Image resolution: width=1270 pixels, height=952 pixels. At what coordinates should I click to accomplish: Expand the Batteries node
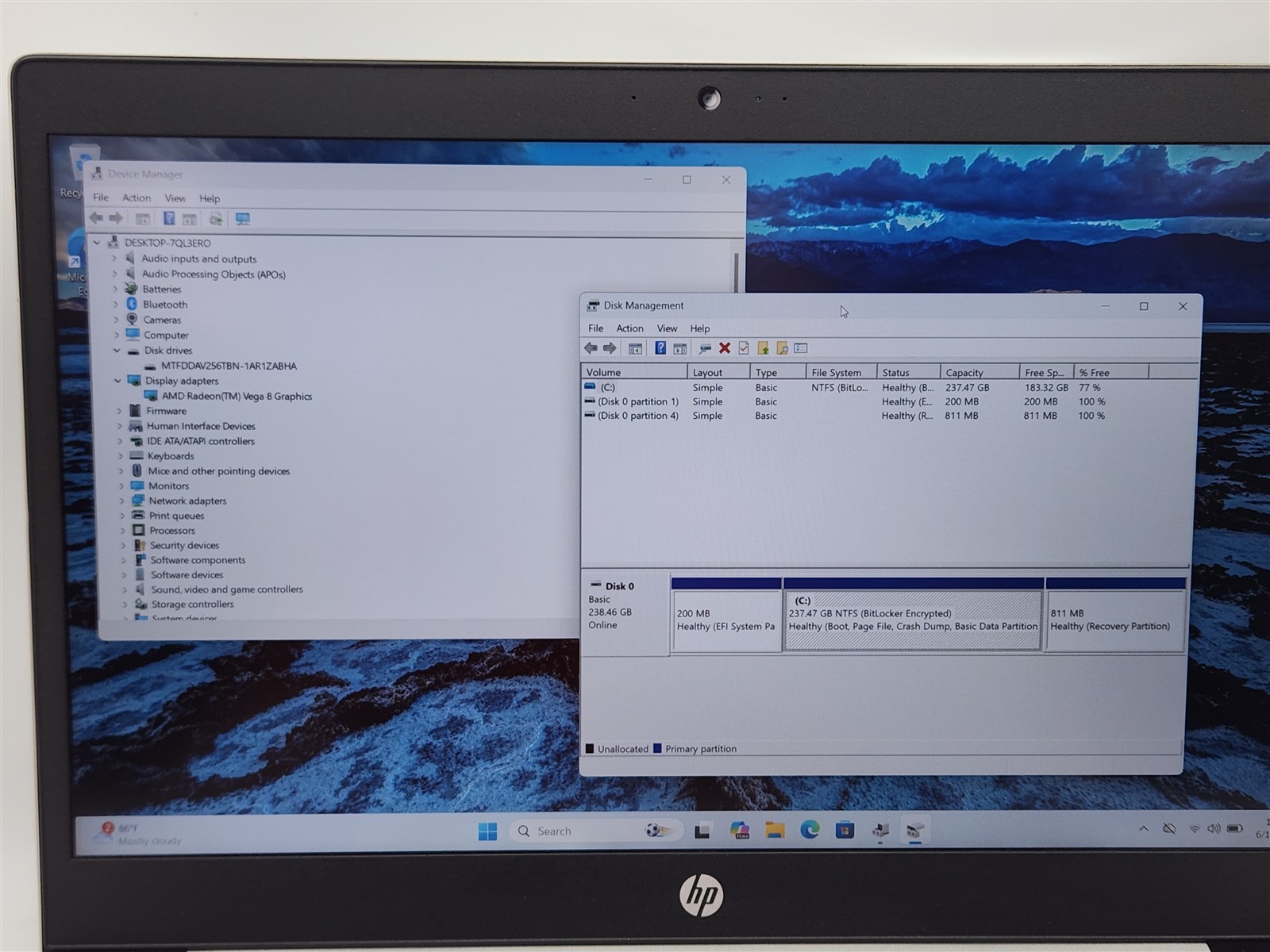(x=115, y=289)
